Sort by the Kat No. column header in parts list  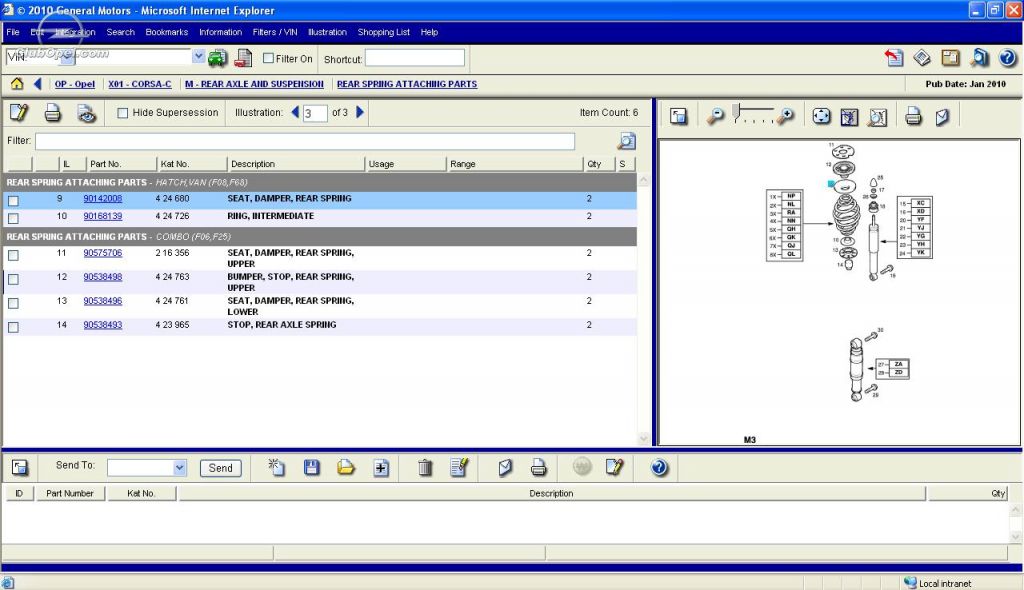(191, 164)
